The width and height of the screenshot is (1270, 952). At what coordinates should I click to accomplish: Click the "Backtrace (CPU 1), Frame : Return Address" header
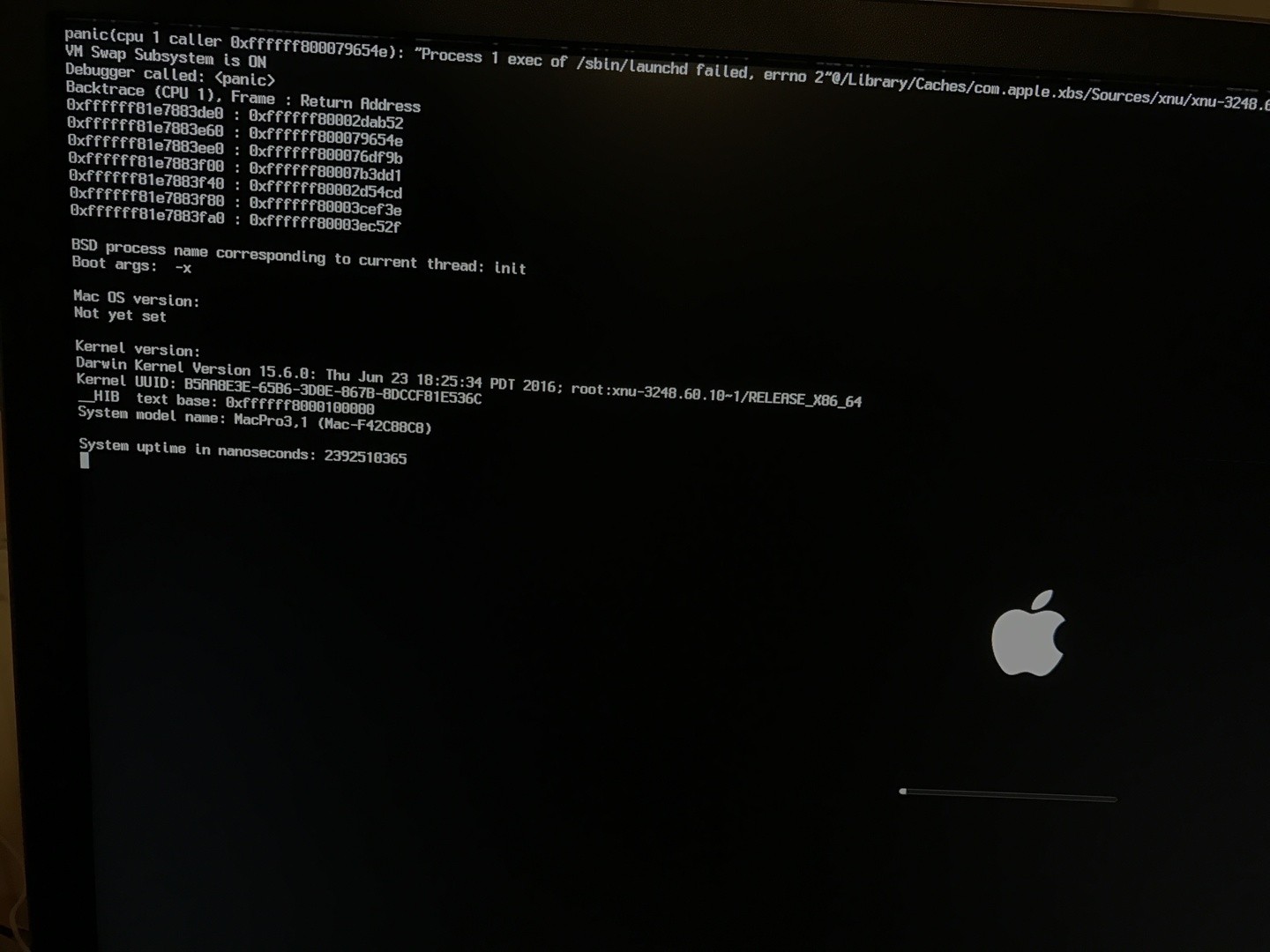tap(243, 96)
